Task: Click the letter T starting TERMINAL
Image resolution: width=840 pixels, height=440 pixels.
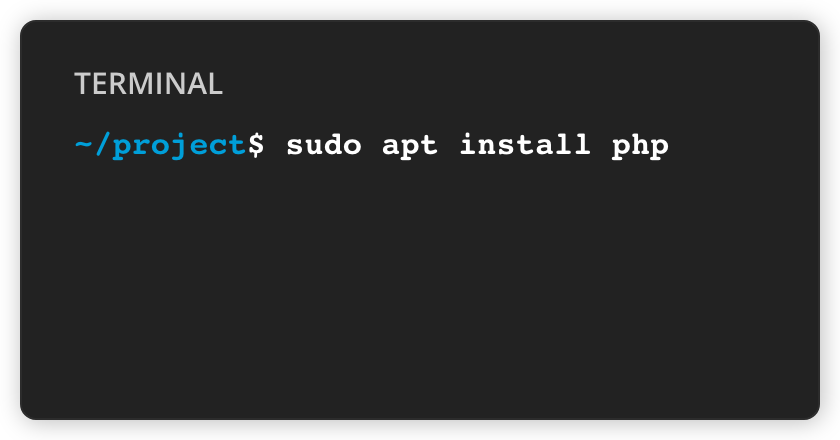Action: click(81, 84)
